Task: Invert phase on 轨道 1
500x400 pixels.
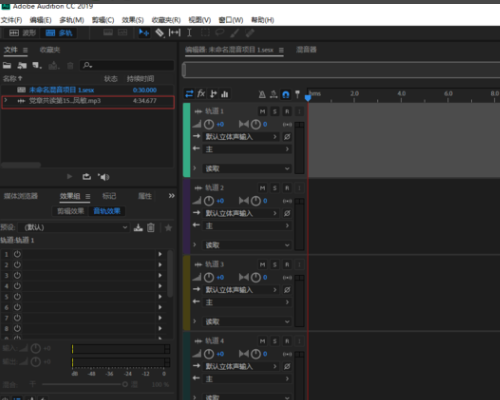Action: pyautogui.click(x=287, y=137)
